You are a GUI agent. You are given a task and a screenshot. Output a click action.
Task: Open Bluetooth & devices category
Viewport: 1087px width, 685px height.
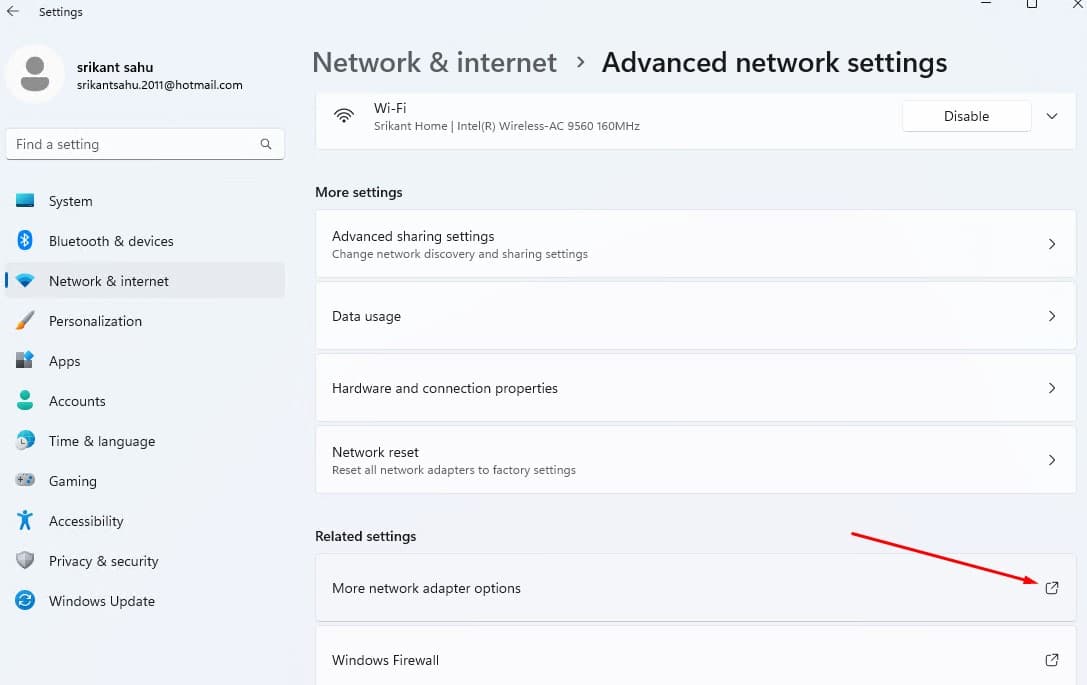(145, 241)
